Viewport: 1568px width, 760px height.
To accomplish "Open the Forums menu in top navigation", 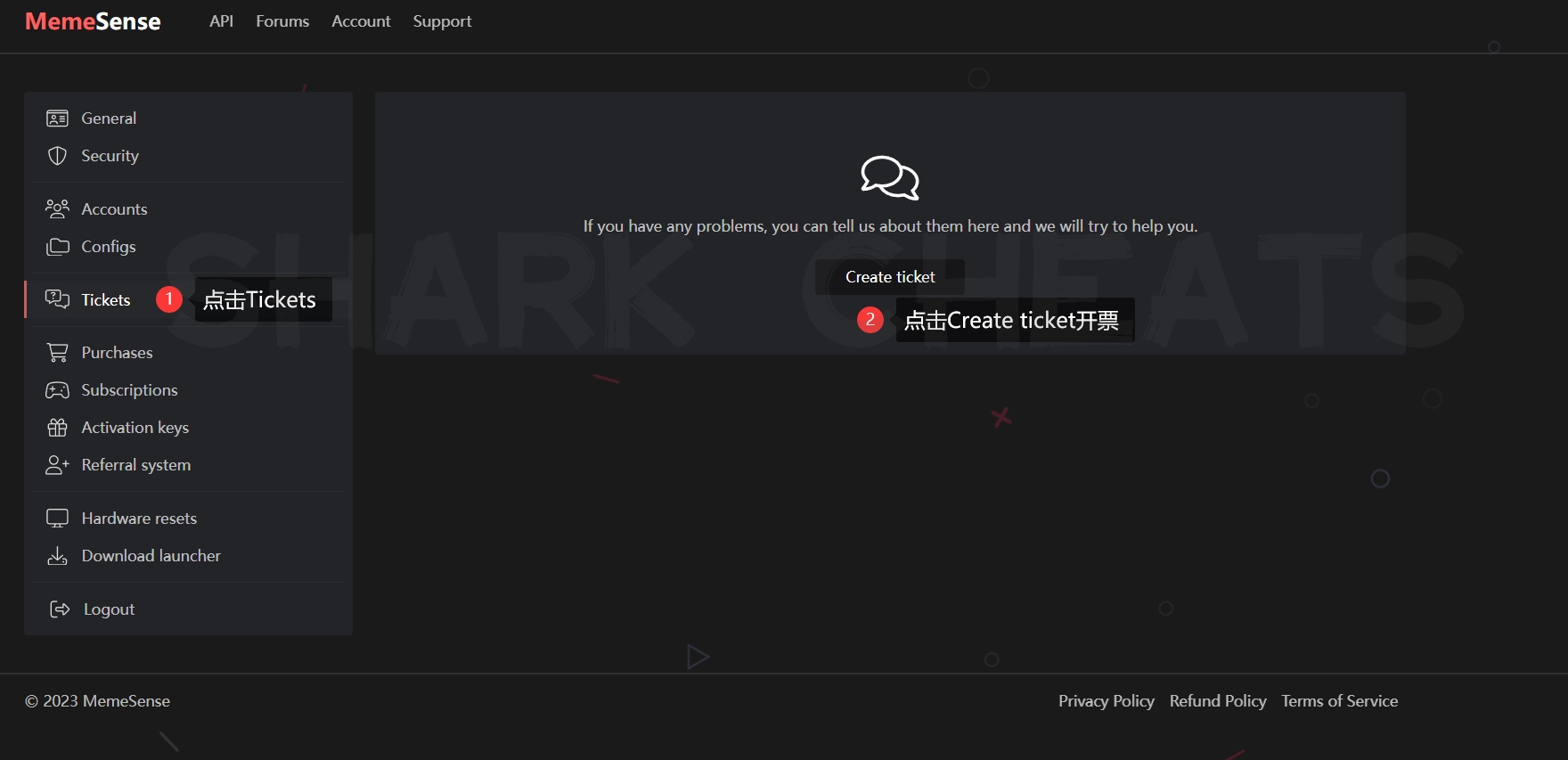I will [282, 21].
